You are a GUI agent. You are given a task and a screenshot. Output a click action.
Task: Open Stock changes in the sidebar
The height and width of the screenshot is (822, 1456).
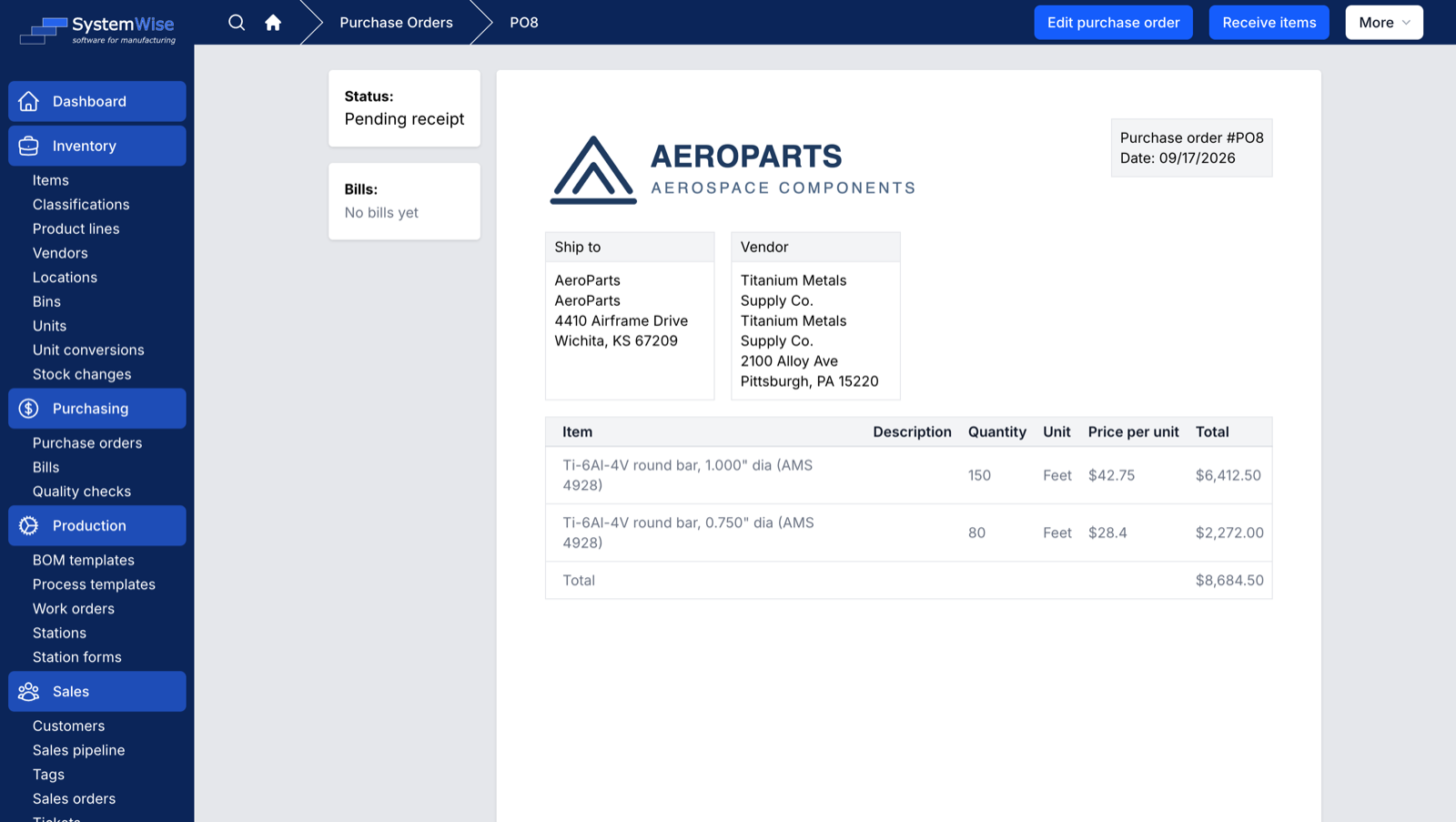tap(82, 374)
